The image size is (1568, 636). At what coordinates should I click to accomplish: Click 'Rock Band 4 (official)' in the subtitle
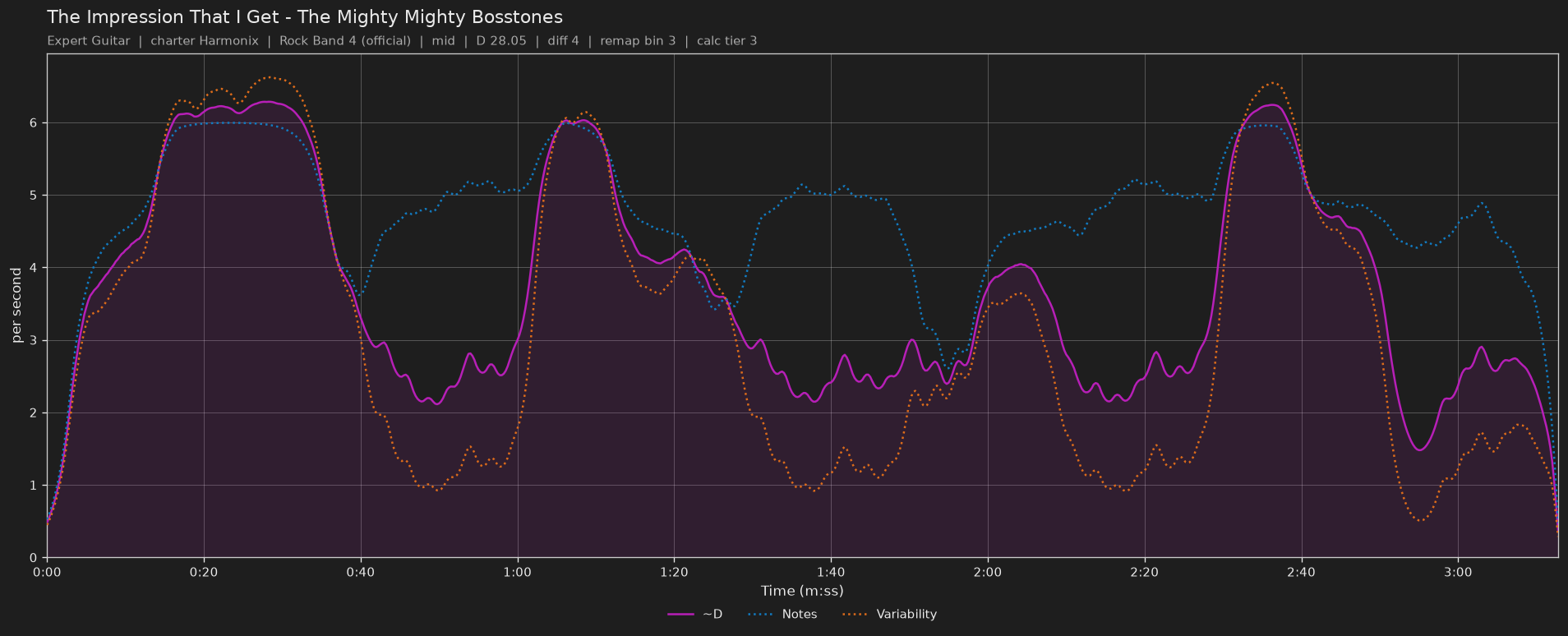pyautogui.click(x=345, y=41)
